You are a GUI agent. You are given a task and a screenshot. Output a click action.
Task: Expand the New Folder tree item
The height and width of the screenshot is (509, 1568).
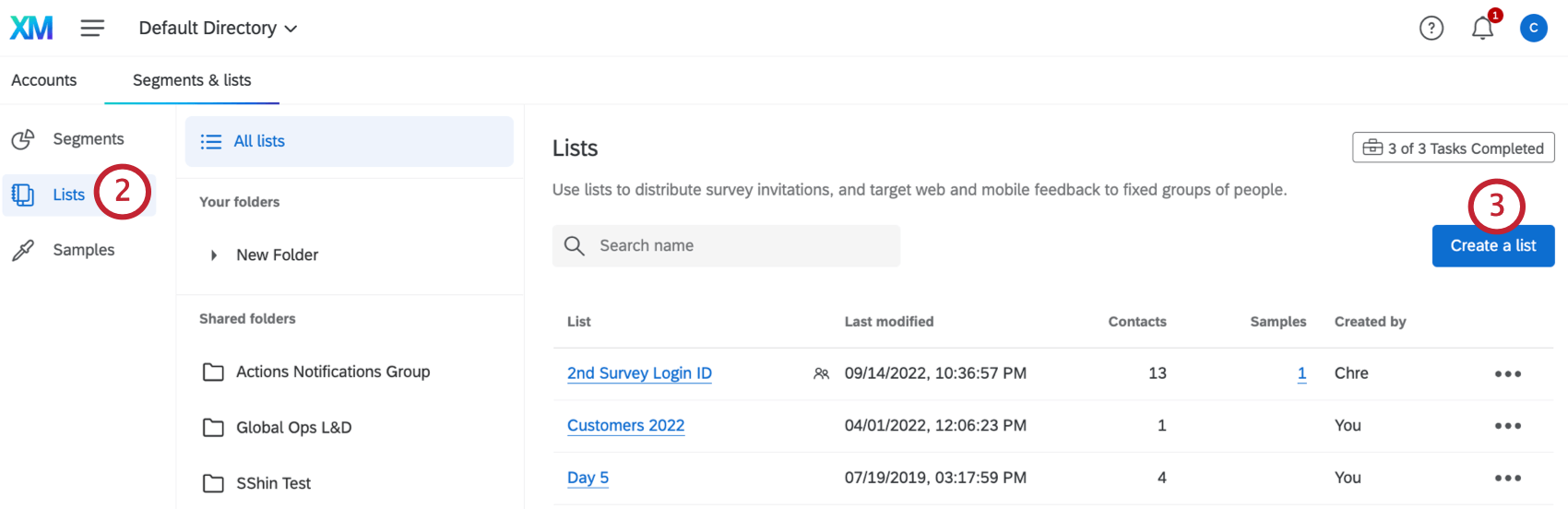(214, 255)
